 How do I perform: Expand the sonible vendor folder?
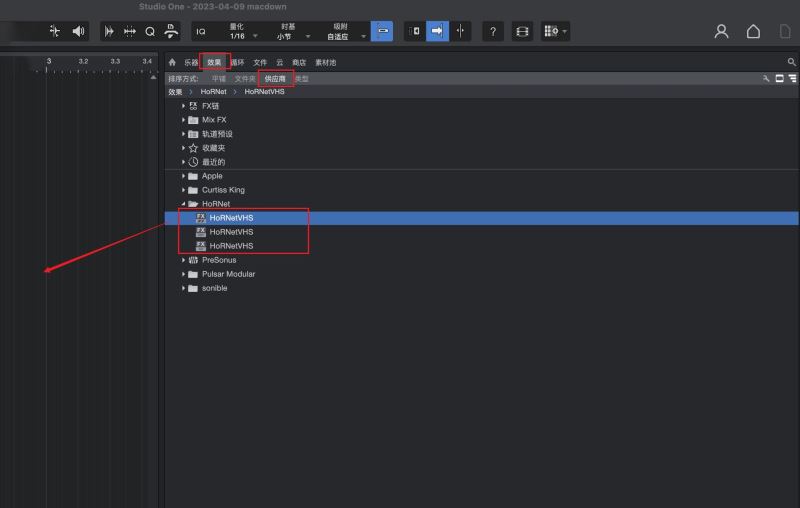click(x=183, y=288)
